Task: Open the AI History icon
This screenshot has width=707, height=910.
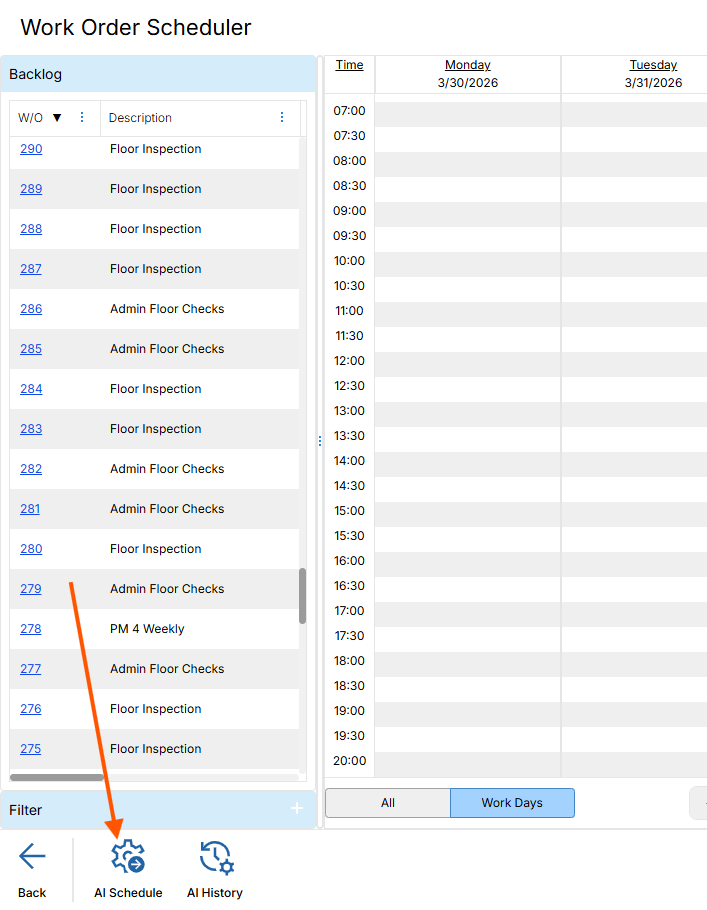Action: (215, 858)
